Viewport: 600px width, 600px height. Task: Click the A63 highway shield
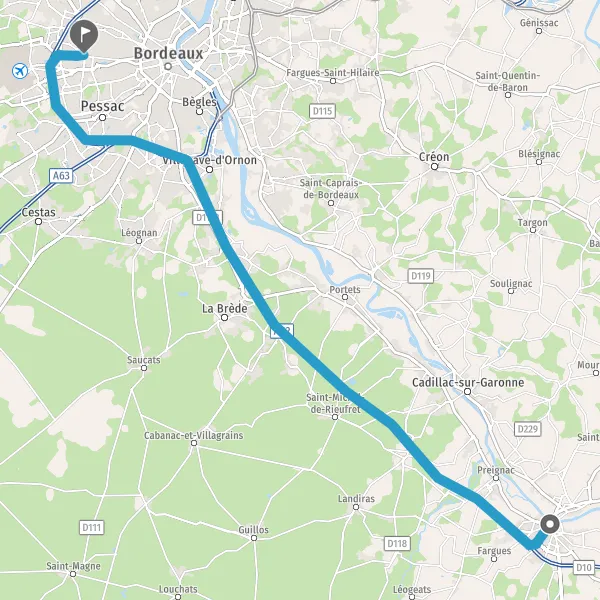click(x=61, y=176)
